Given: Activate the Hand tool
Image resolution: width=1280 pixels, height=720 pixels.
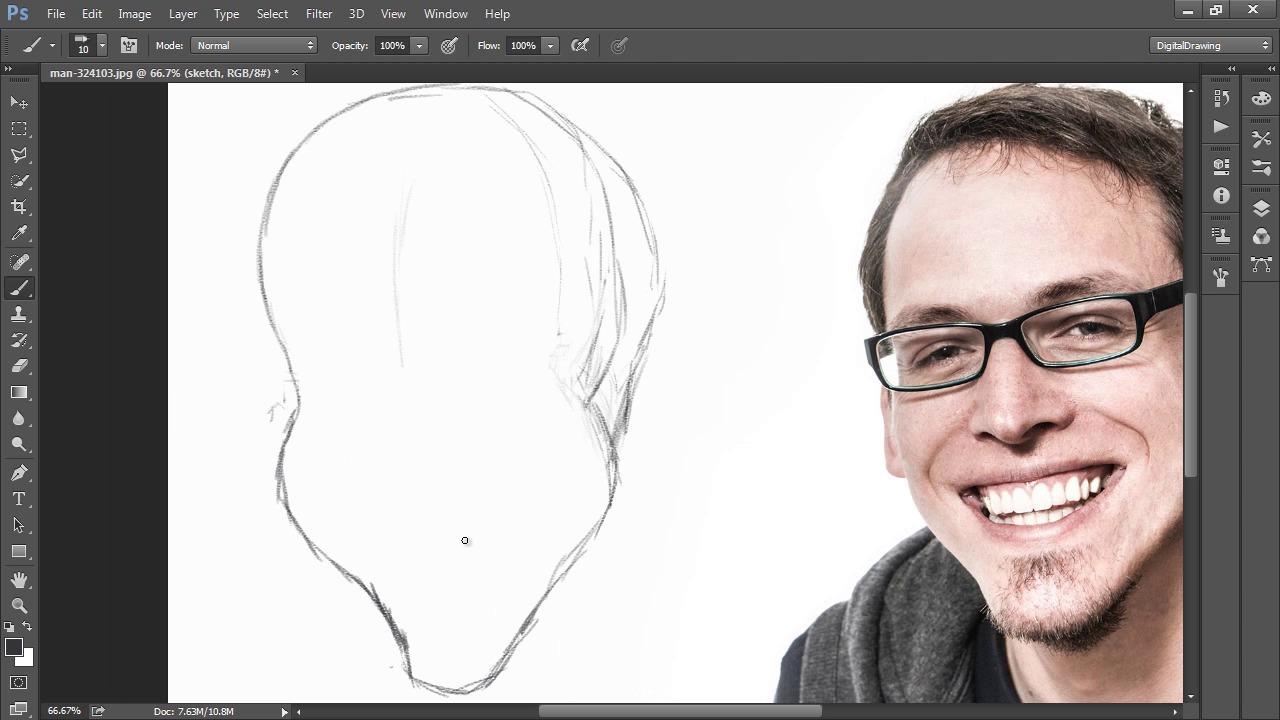Looking at the screenshot, I should (19, 580).
